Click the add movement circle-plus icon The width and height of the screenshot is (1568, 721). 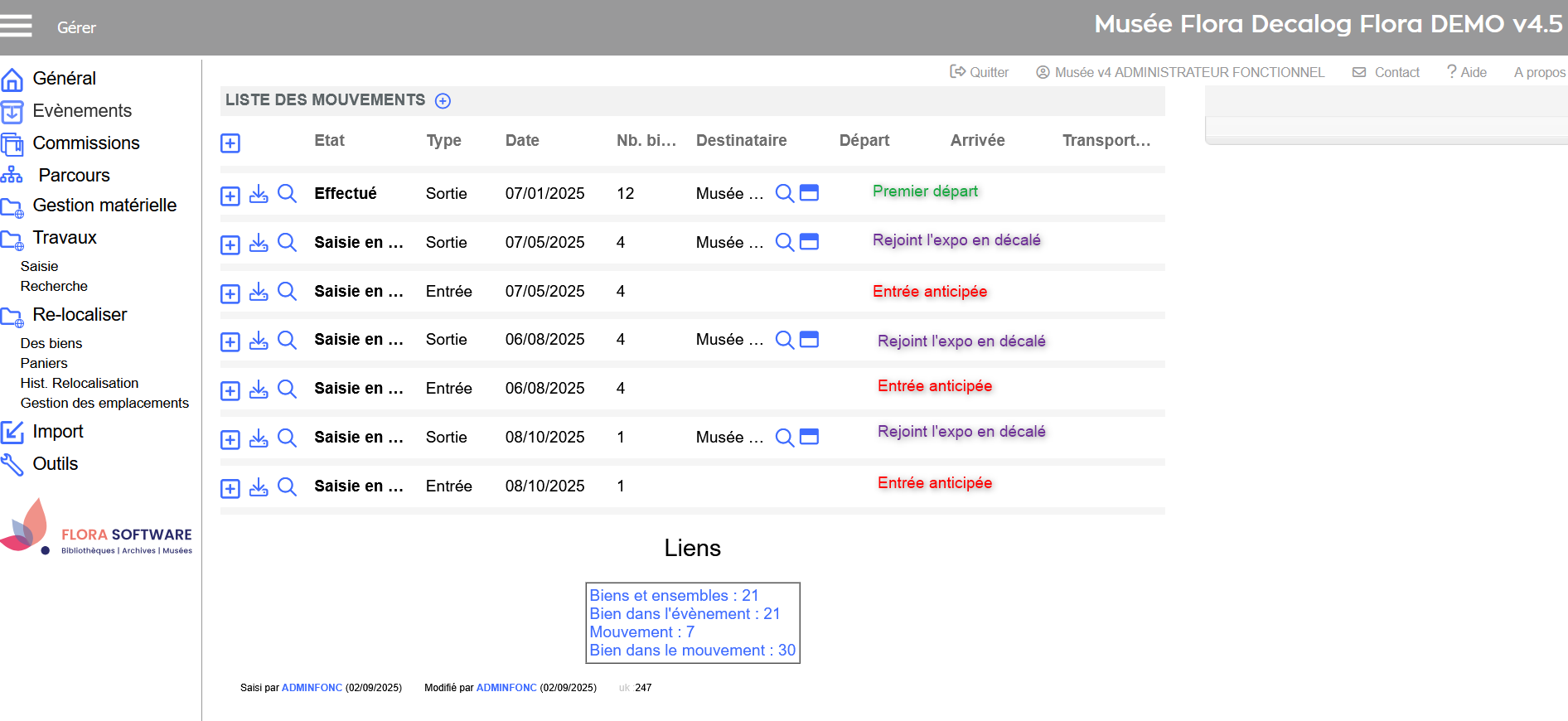point(443,101)
